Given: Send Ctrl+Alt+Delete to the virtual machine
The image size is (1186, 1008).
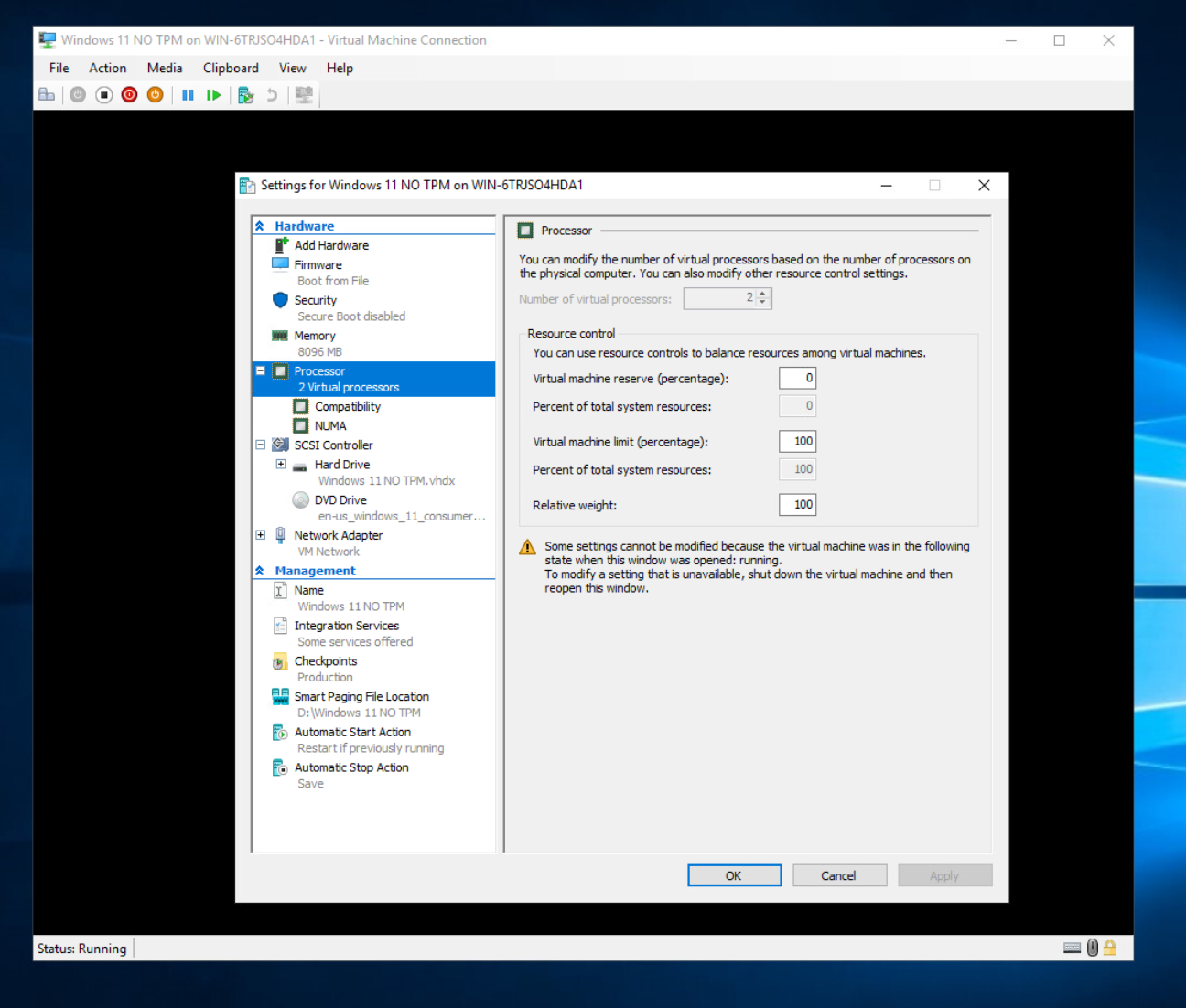Looking at the screenshot, I should [47, 94].
